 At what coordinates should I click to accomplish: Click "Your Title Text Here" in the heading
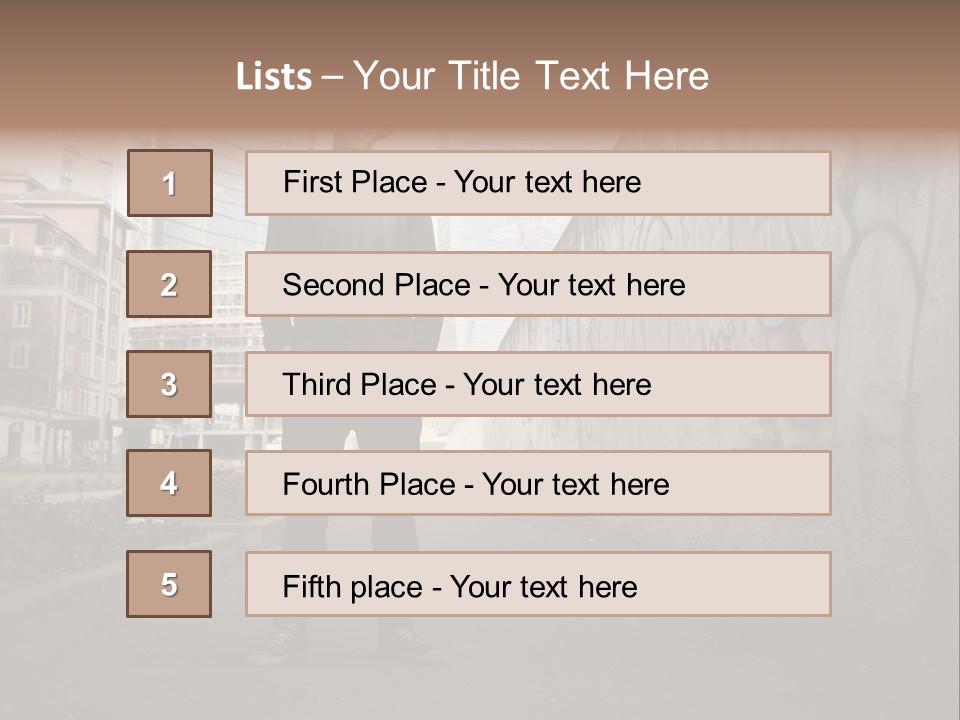pyautogui.click(x=531, y=76)
